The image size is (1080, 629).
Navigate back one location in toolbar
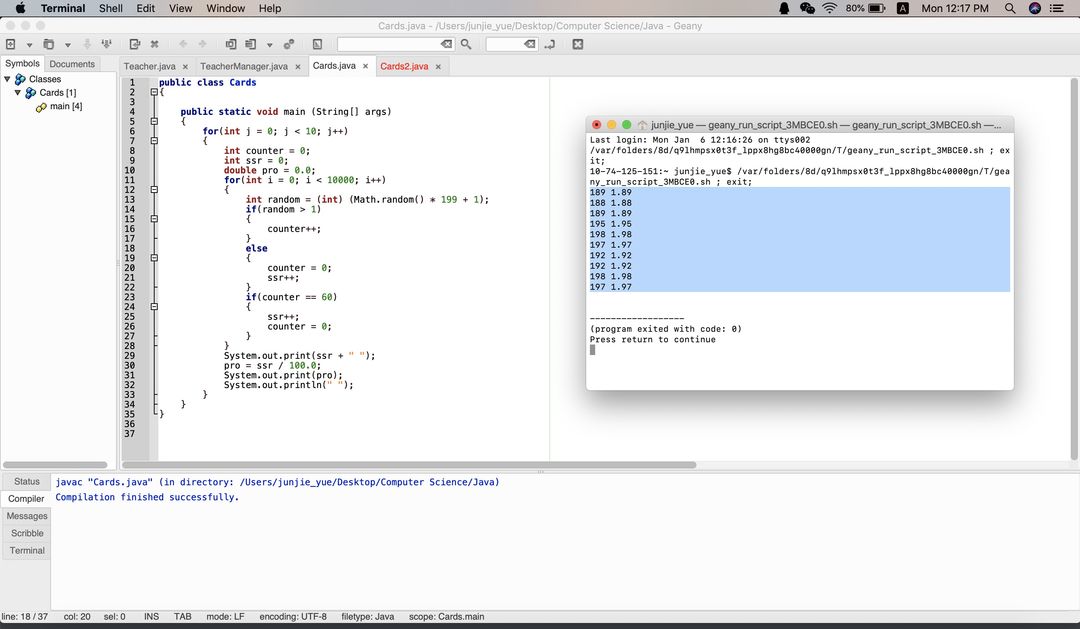183,44
